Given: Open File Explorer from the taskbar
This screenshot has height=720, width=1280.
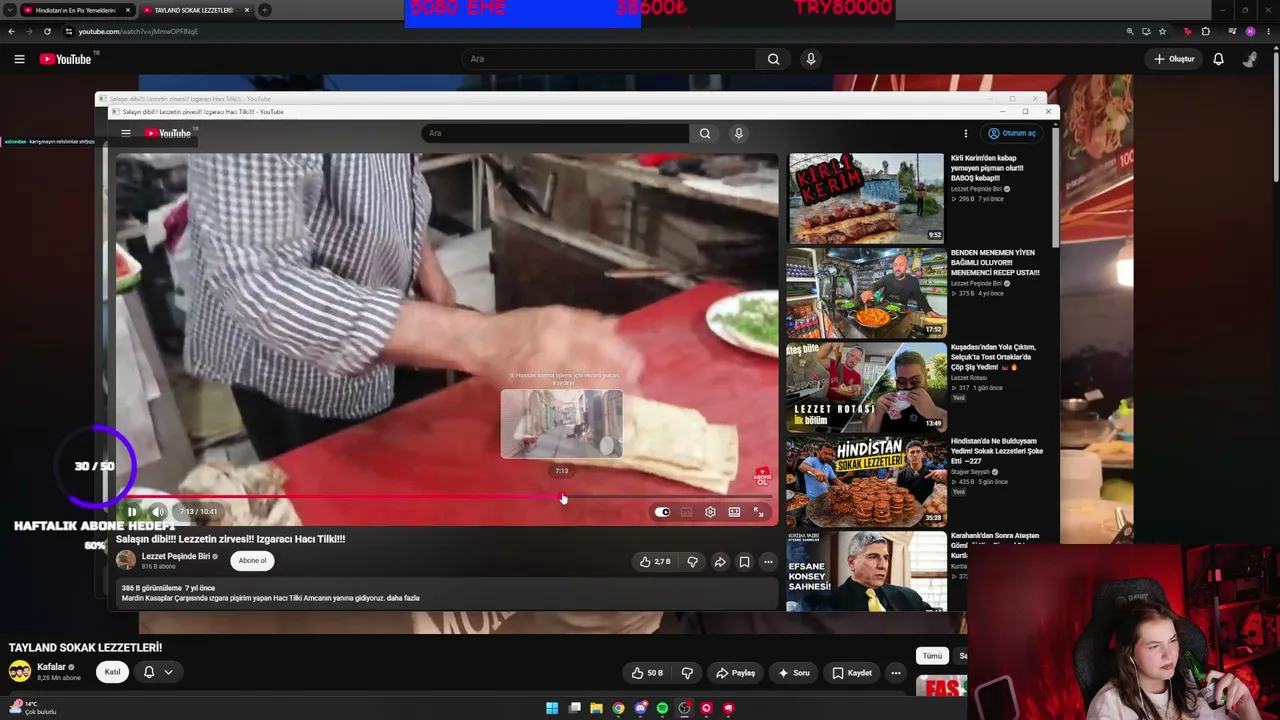Looking at the screenshot, I should [x=596, y=708].
